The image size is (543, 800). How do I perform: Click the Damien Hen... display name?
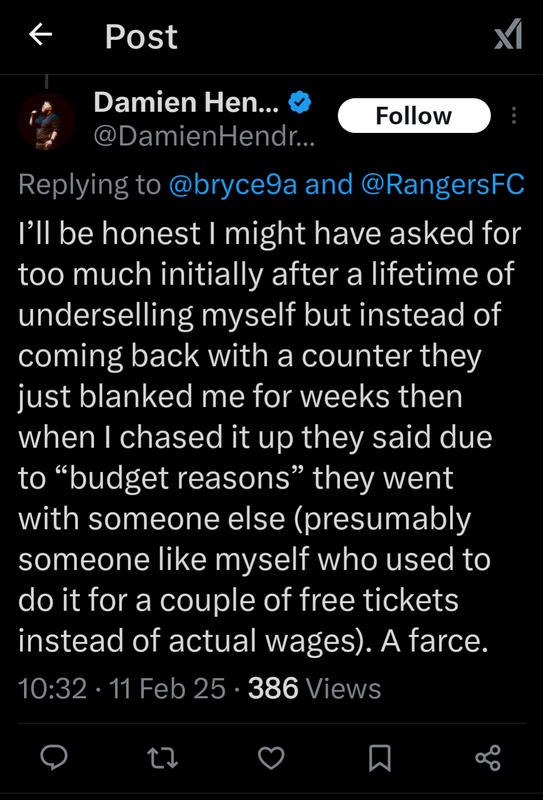pos(186,103)
